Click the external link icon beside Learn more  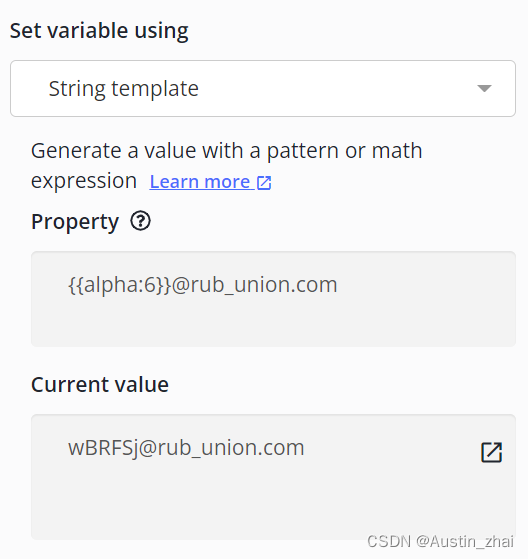pos(264,183)
